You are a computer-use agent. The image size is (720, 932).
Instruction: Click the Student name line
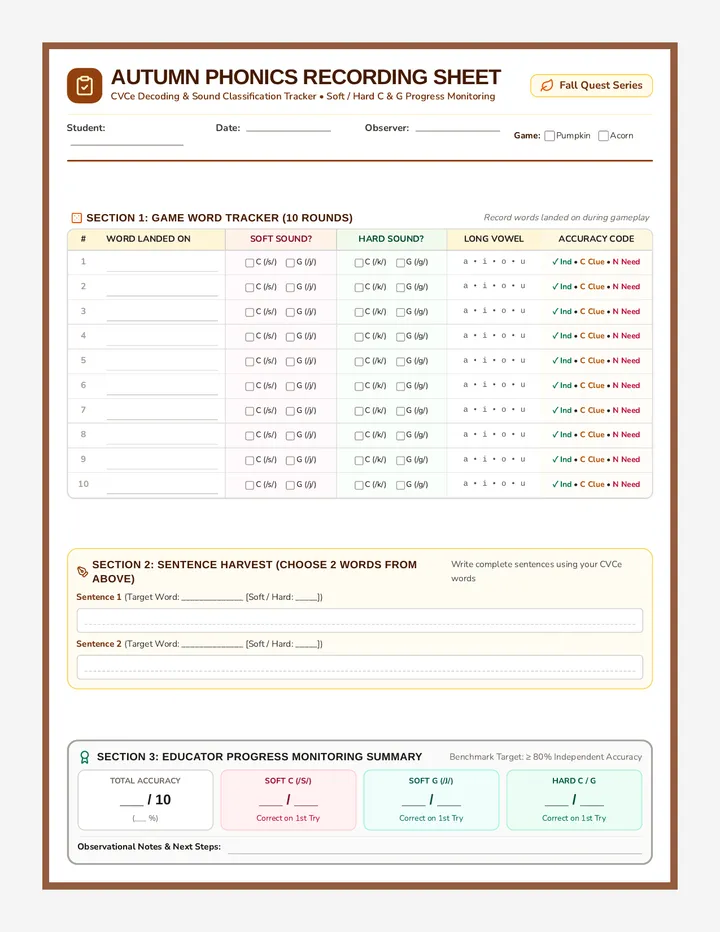[127, 144]
